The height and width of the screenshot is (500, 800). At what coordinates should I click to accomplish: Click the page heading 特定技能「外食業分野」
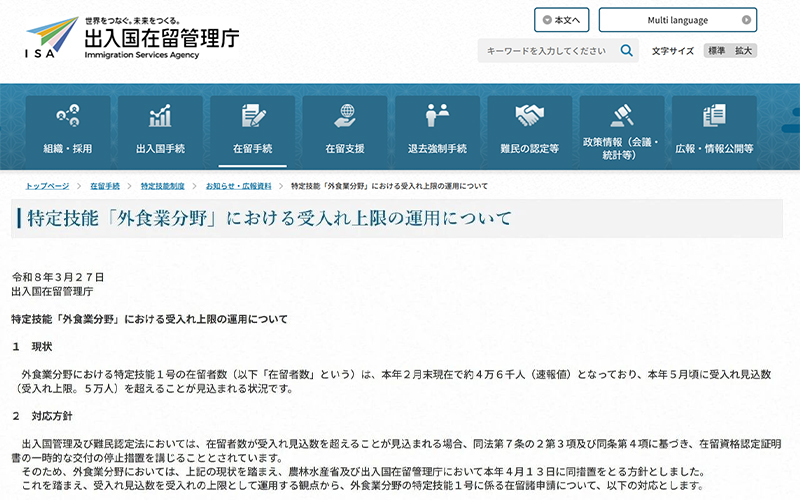269,218
